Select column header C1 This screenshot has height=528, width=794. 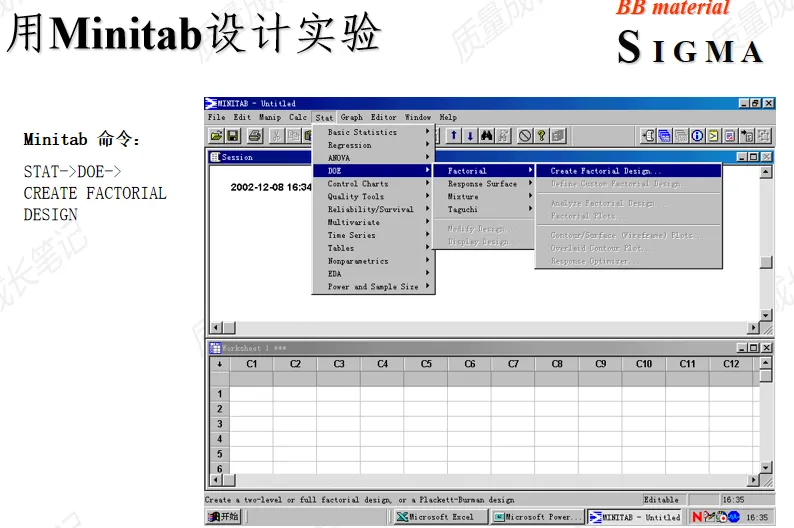(x=252, y=364)
